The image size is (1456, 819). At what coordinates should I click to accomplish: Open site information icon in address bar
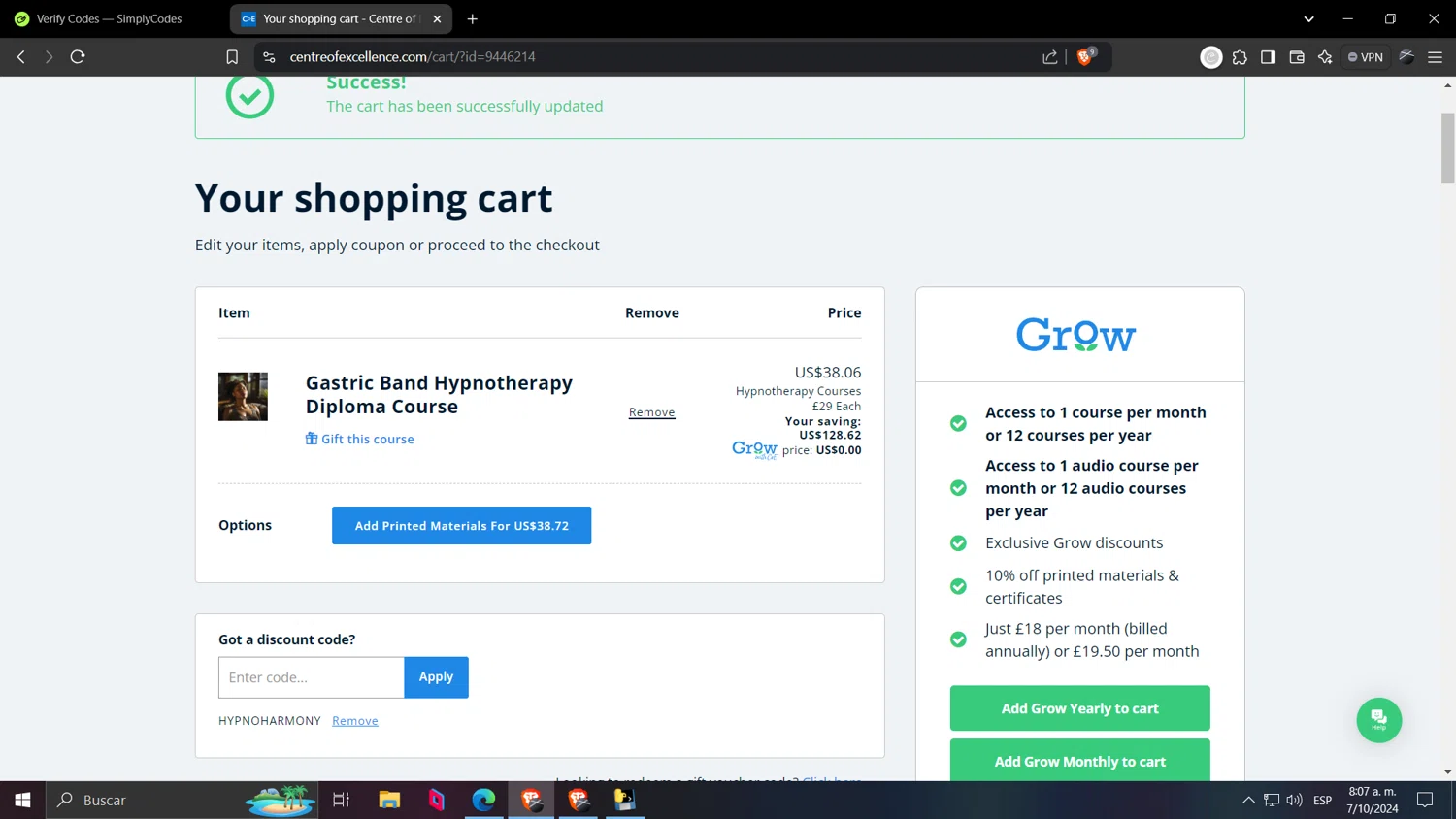(269, 57)
